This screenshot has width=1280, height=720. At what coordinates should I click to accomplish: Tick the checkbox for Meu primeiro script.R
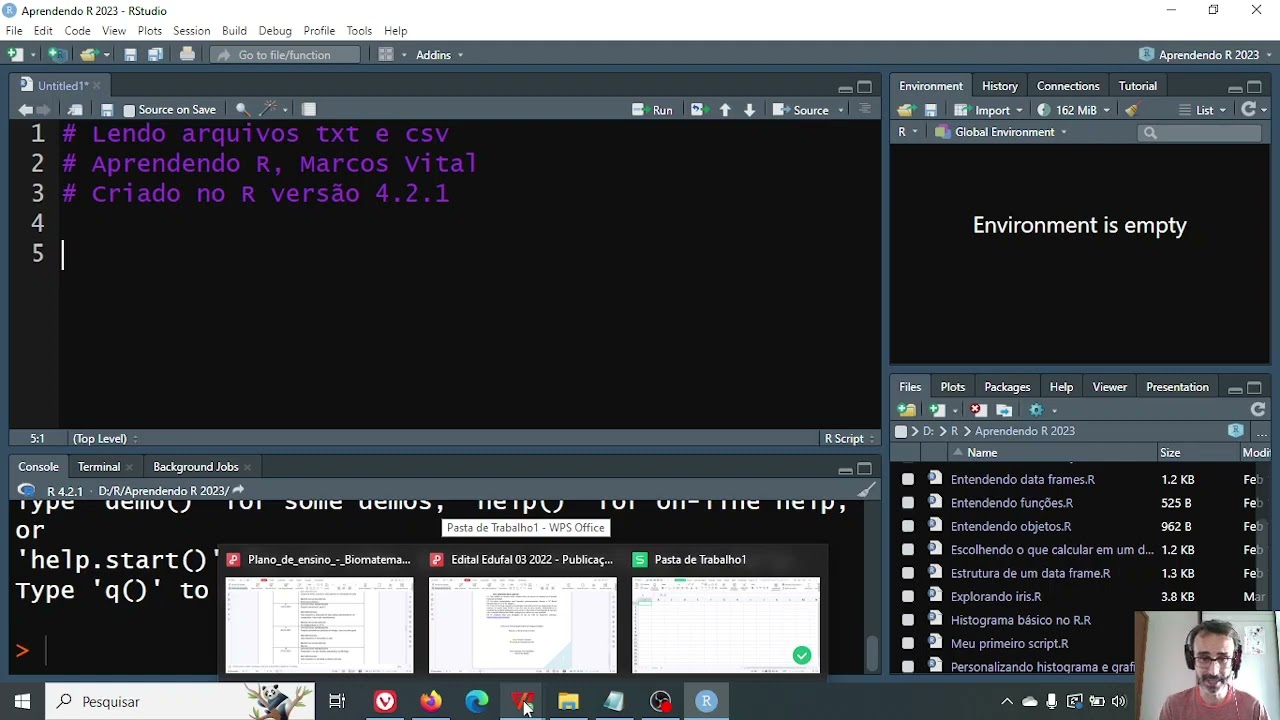(x=908, y=643)
